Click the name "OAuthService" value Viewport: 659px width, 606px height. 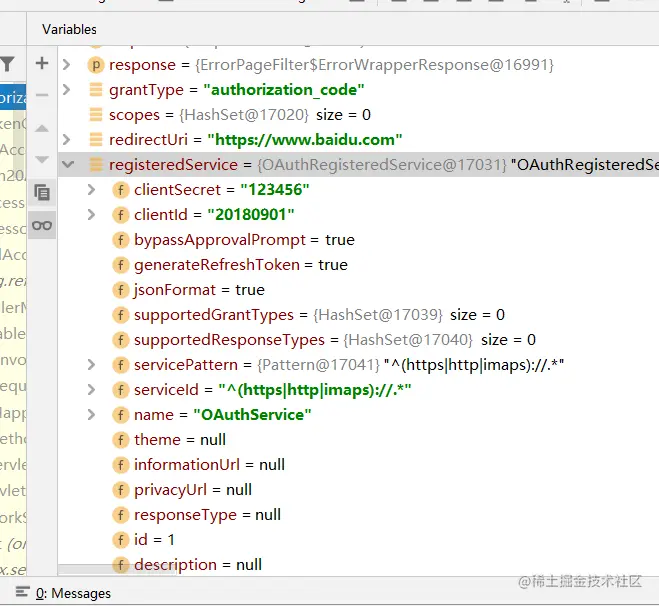(252, 415)
